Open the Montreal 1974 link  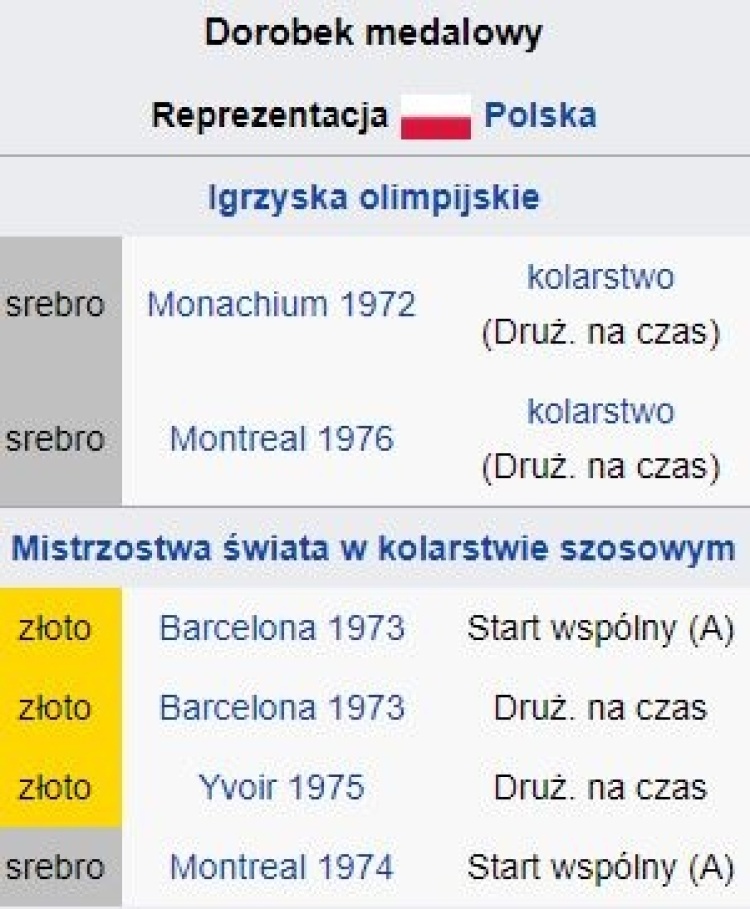tap(282, 867)
